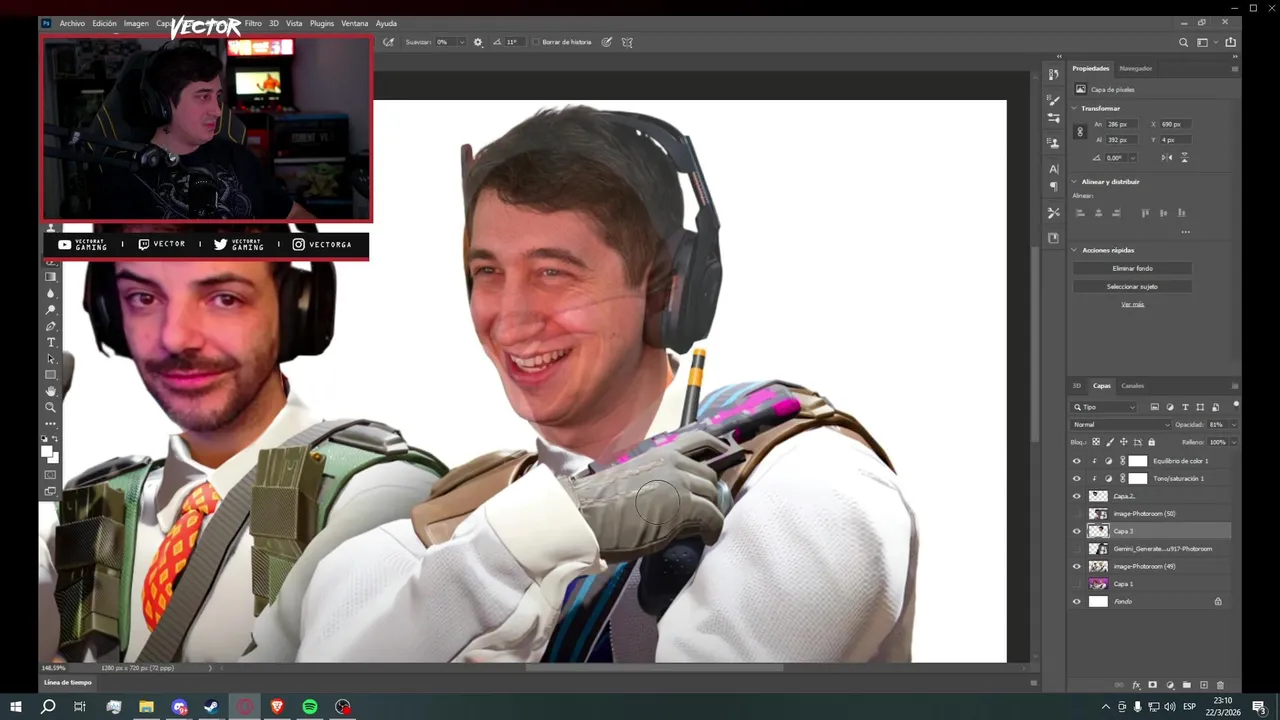Delete layer trash icon

click(x=1221, y=685)
